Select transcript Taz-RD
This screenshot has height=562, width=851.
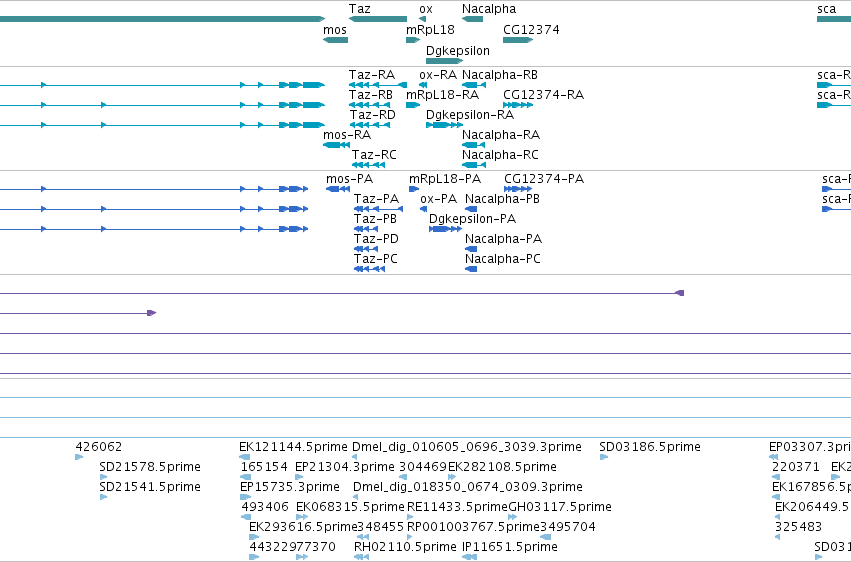coord(373,115)
